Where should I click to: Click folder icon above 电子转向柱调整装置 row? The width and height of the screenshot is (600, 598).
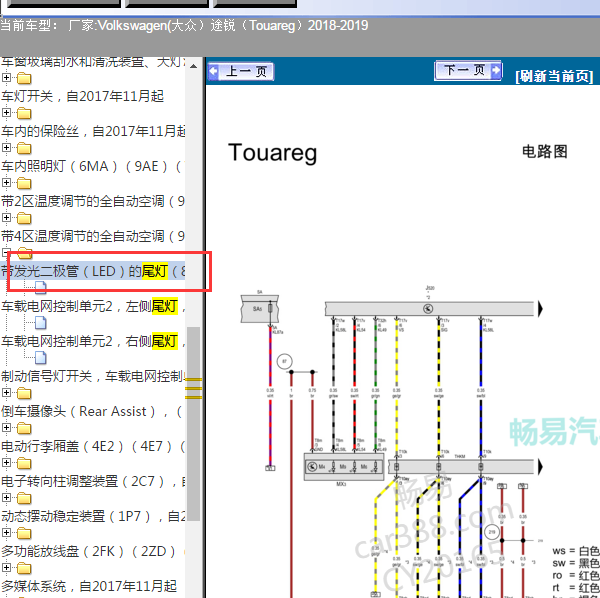click(x=24, y=463)
